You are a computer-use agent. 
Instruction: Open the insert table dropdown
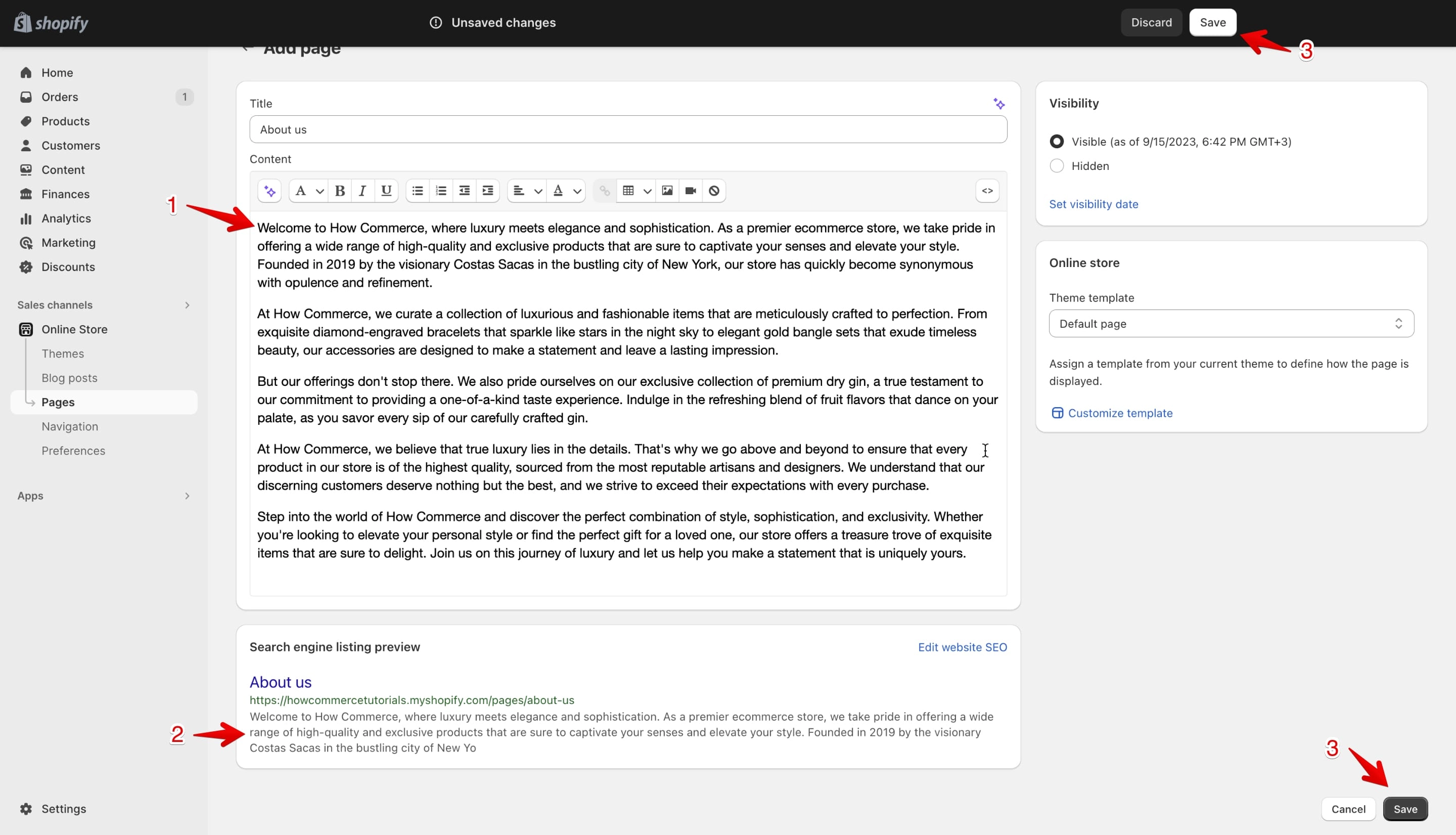[x=636, y=191]
